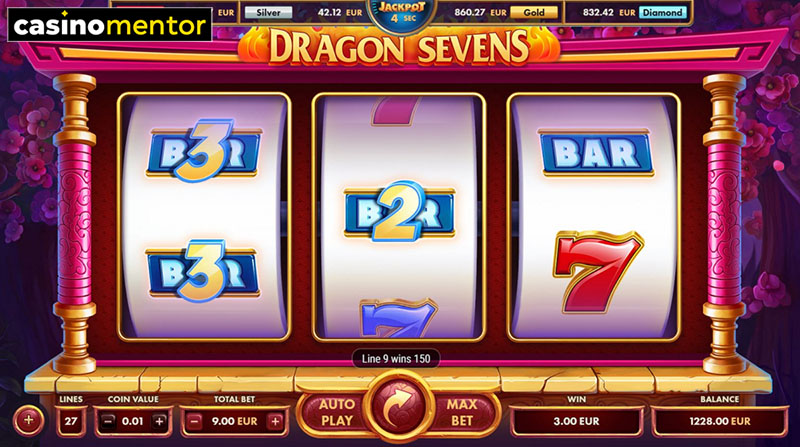Viewport: 800px width, 447px height.
Task: Open the Lines count box showing 27
Action: (71, 421)
